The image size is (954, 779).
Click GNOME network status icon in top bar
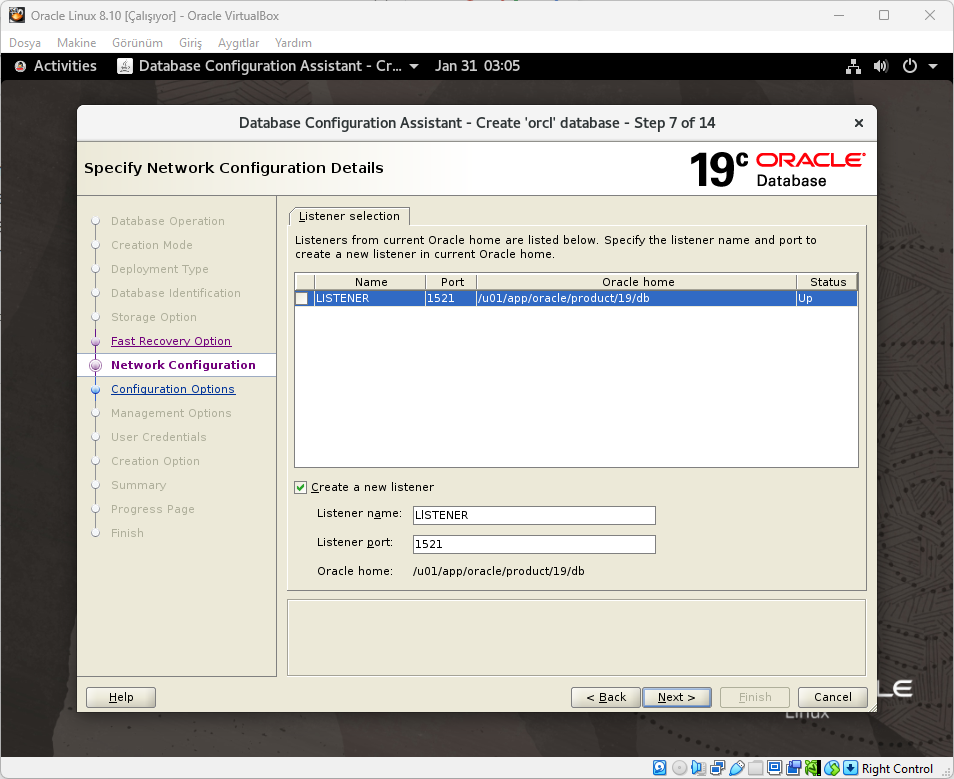pos(853,66)
